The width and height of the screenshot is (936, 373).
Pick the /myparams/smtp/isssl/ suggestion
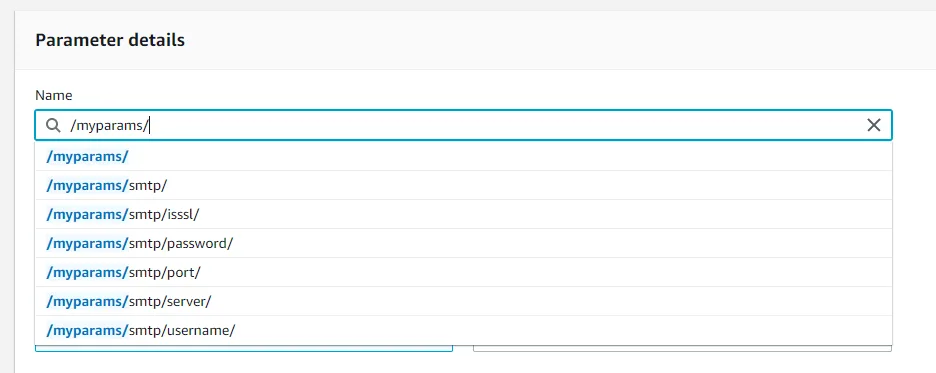click(x=463, y=214)
